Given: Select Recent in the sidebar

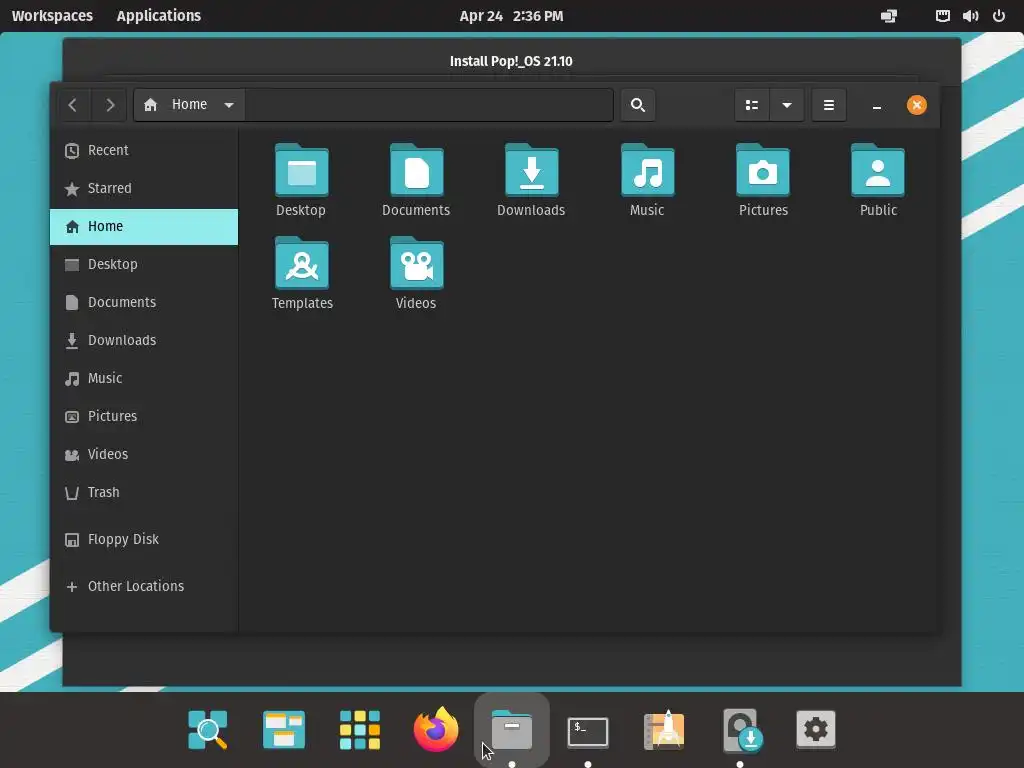Looking at the screenshot, I should point(144,151).
